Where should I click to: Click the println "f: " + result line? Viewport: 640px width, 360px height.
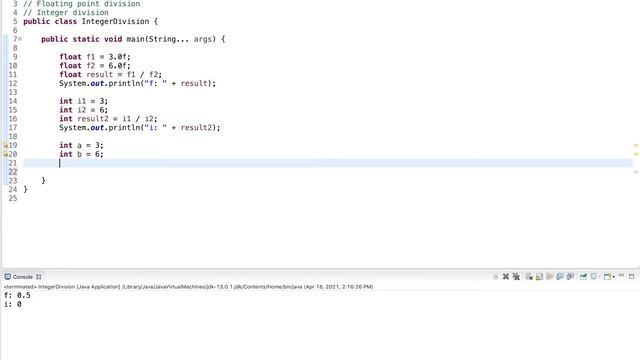[x=137, y=83]
